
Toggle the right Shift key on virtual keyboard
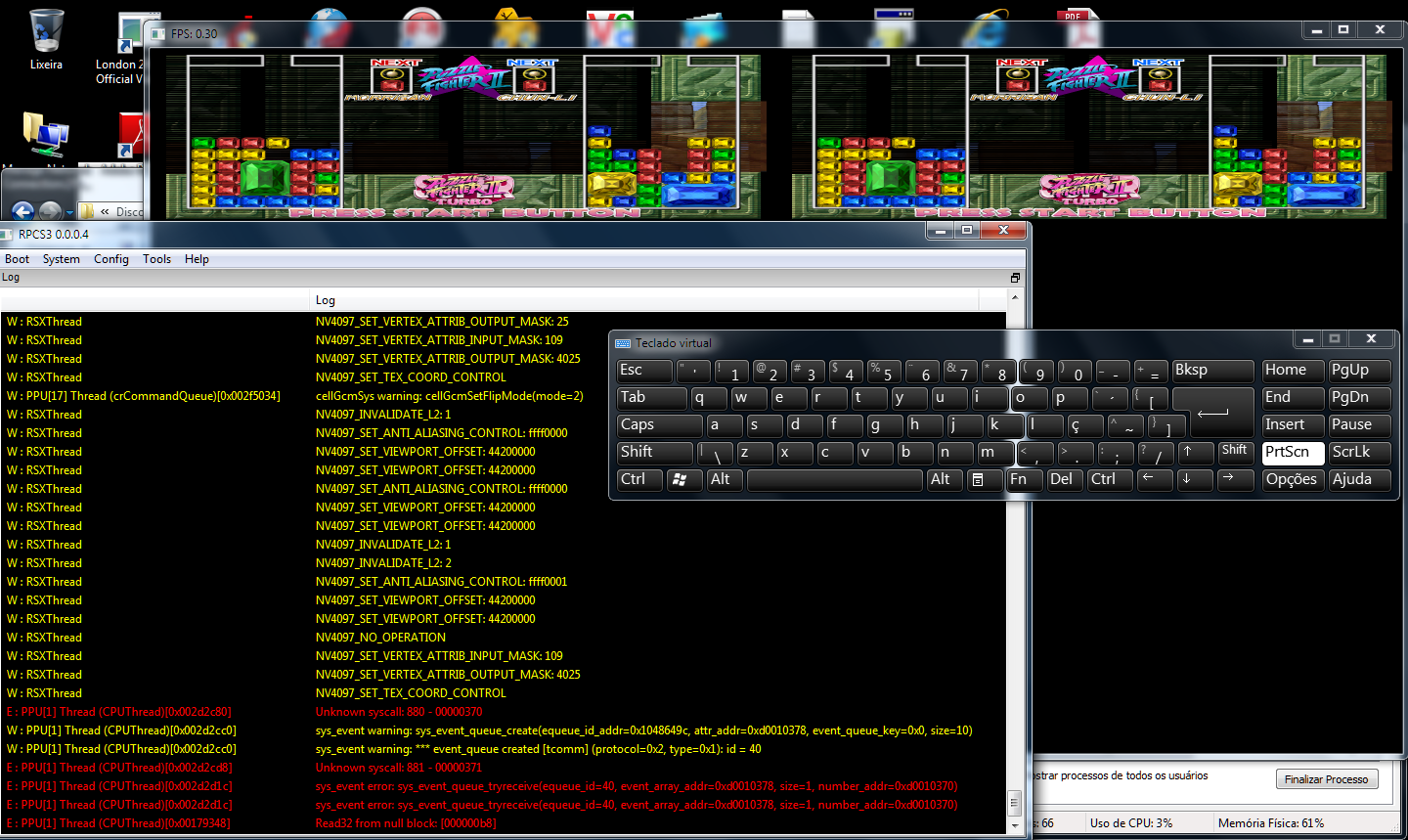point(1236,452)
